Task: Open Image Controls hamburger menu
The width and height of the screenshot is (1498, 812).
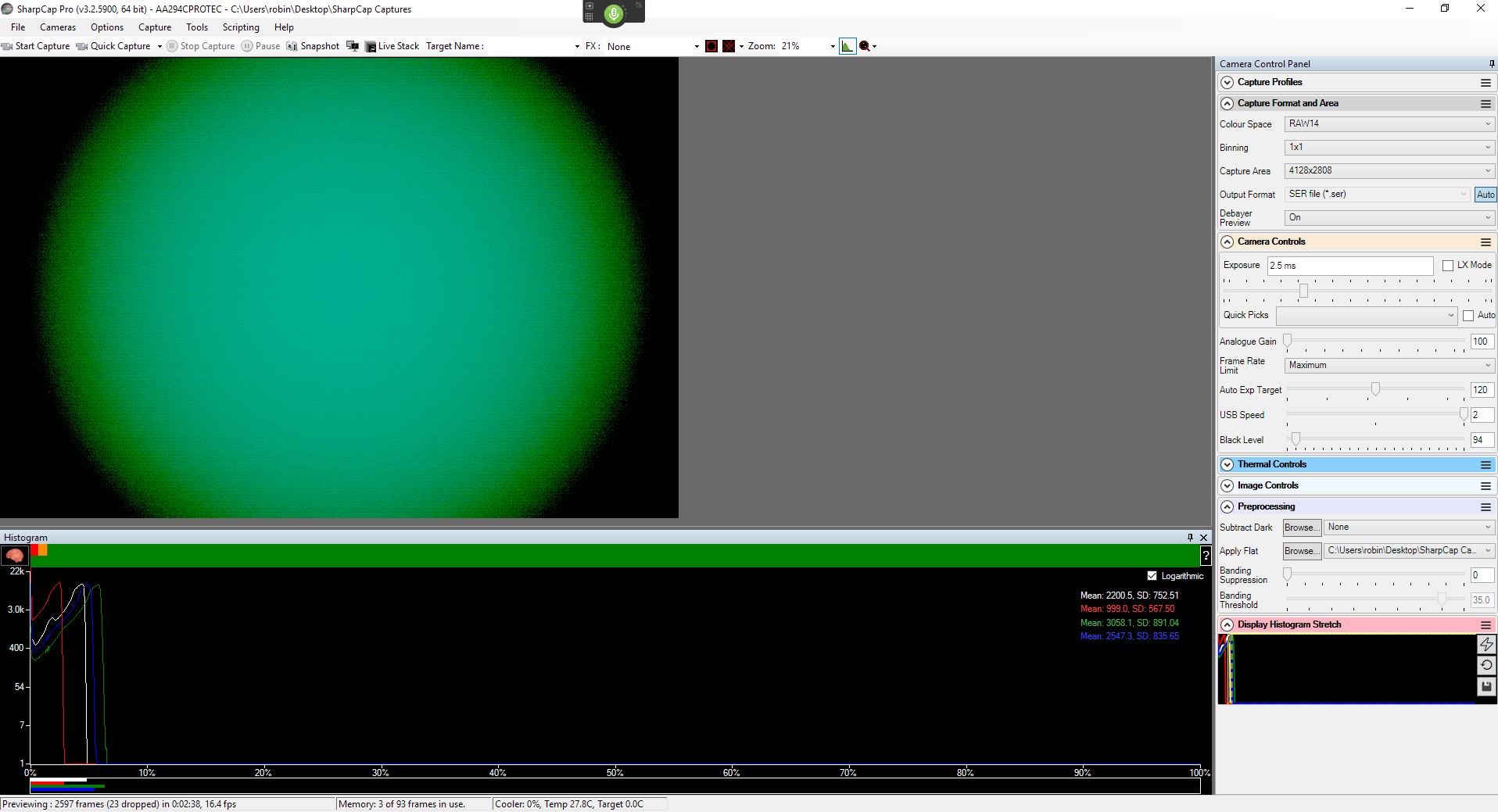Action: tap(1485, 486)
